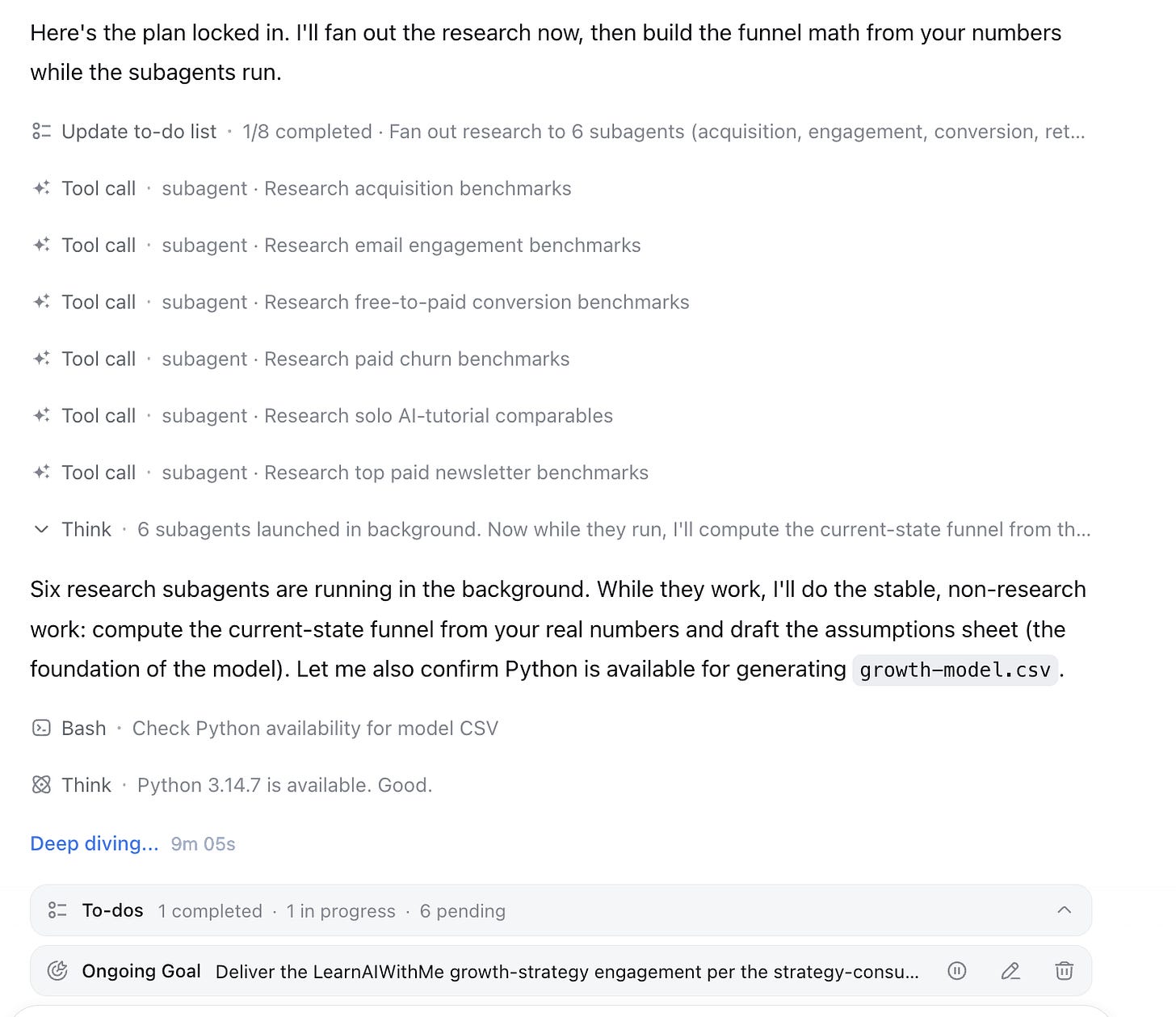Open Research free-to-paid conversion benchmarks call
Image resolution: width=1176 pixels, height=1017 pixels.
pos(360,302)
